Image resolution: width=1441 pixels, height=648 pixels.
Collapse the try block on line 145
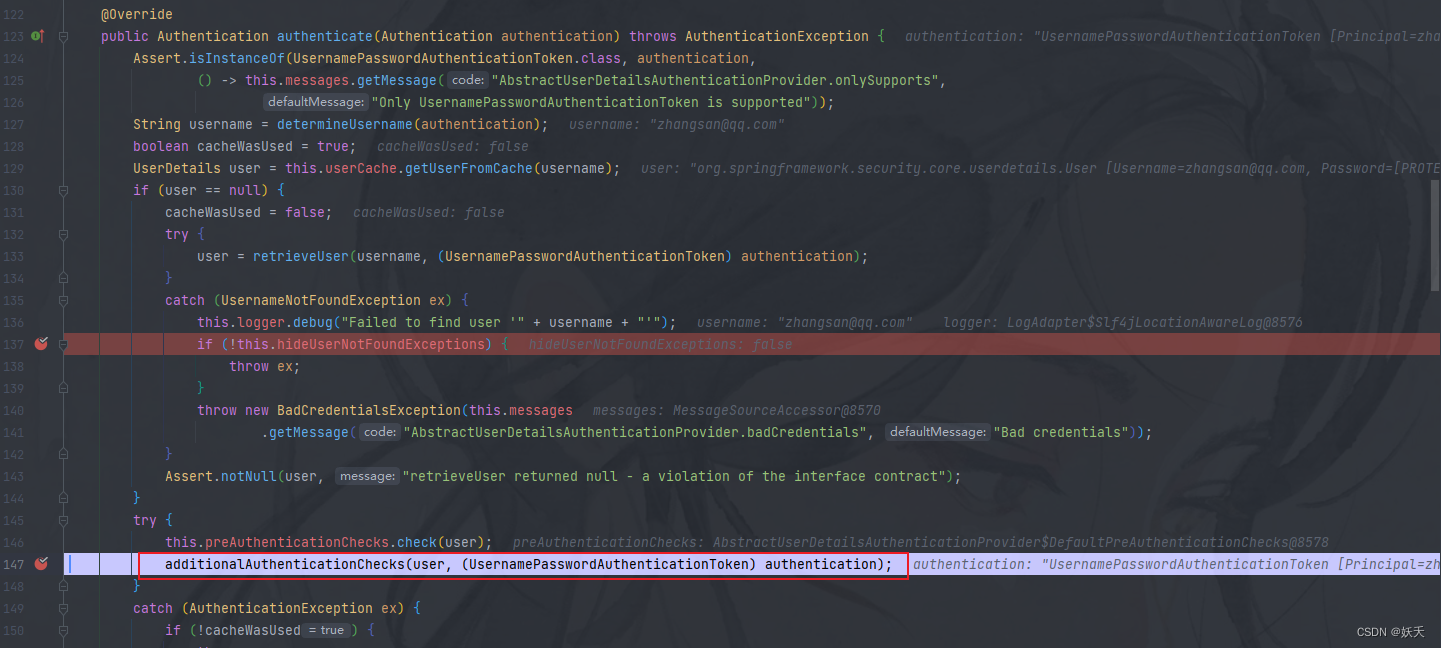pyautogui.click(x=63, y=519)
